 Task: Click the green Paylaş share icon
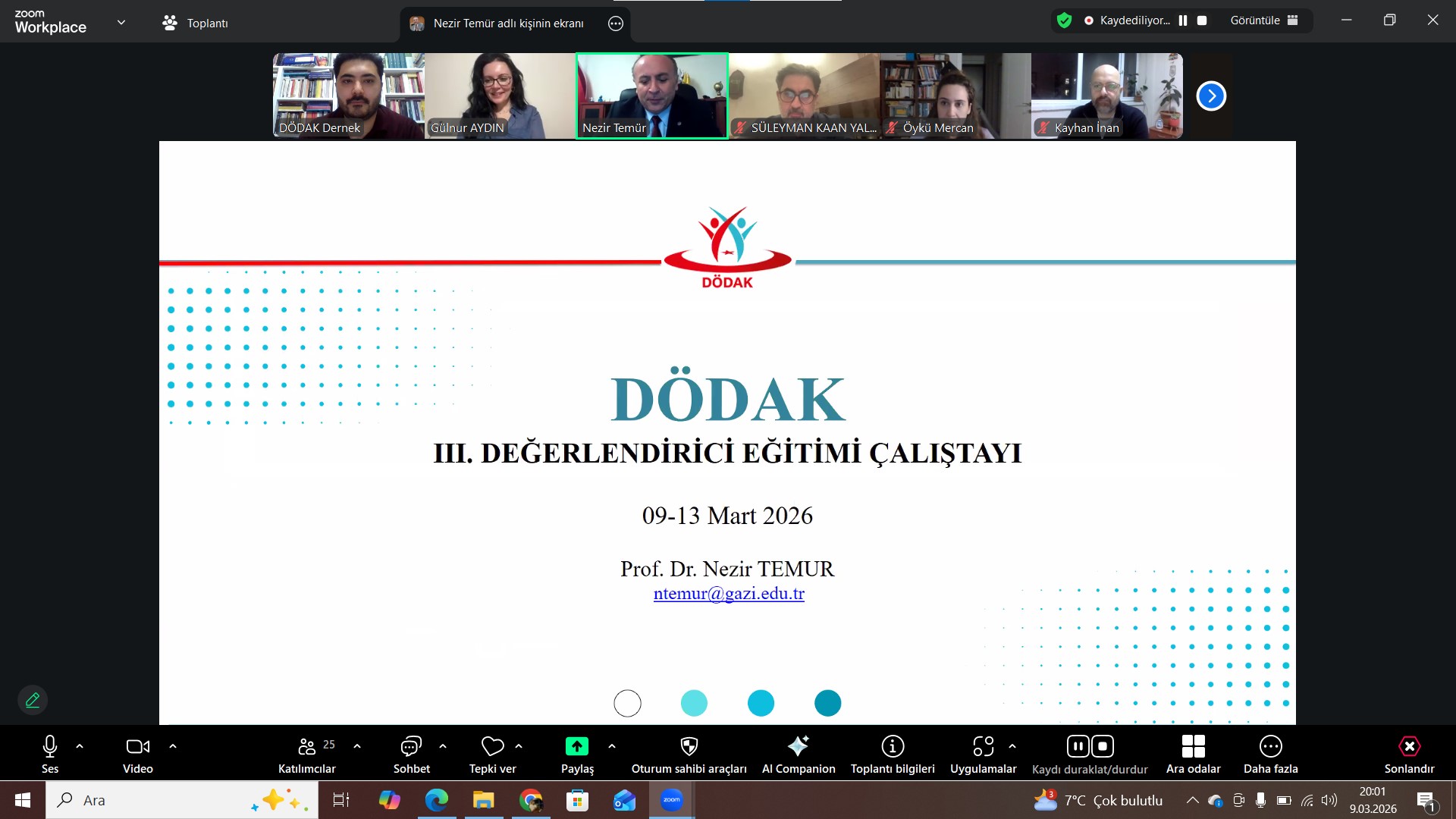point(576,747)
